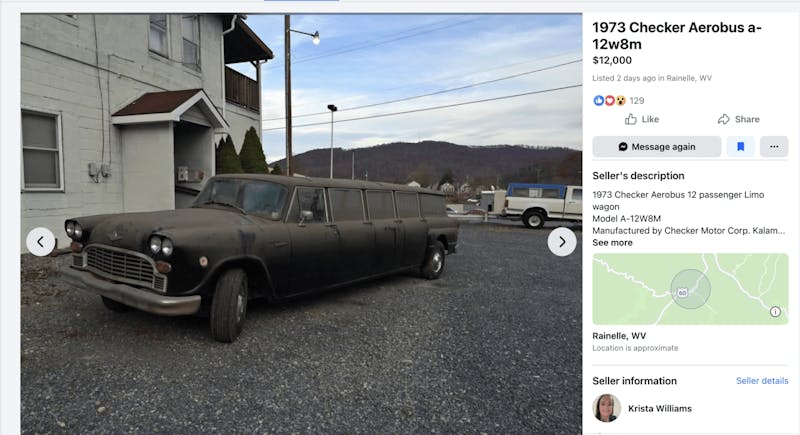The image size is (800, 435).
Task: Click the seller's profile picture
Action: coord(606,408)
